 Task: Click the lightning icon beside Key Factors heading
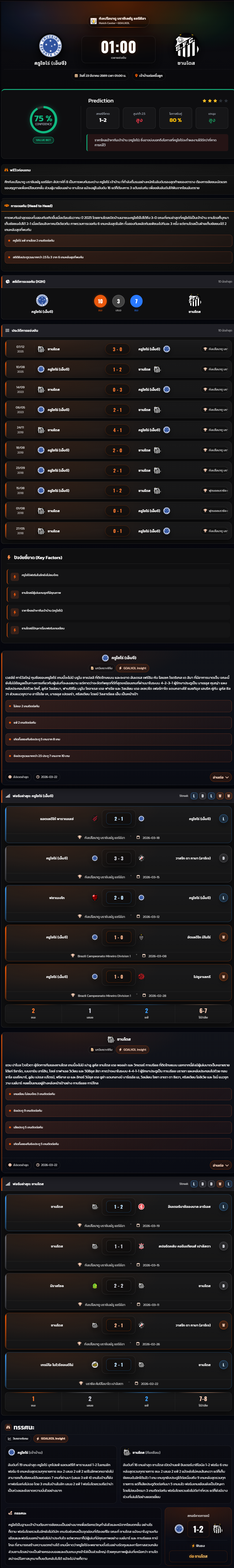coord(8,557)
